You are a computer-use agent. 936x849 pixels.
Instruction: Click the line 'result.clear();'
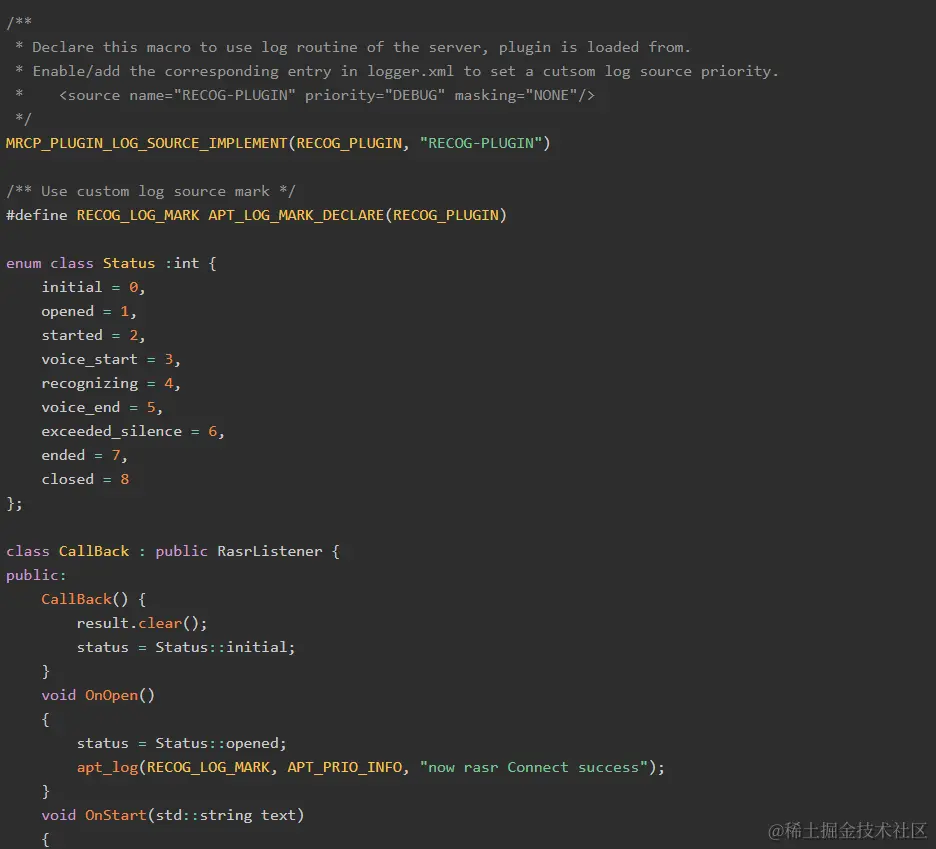point(142,623)
